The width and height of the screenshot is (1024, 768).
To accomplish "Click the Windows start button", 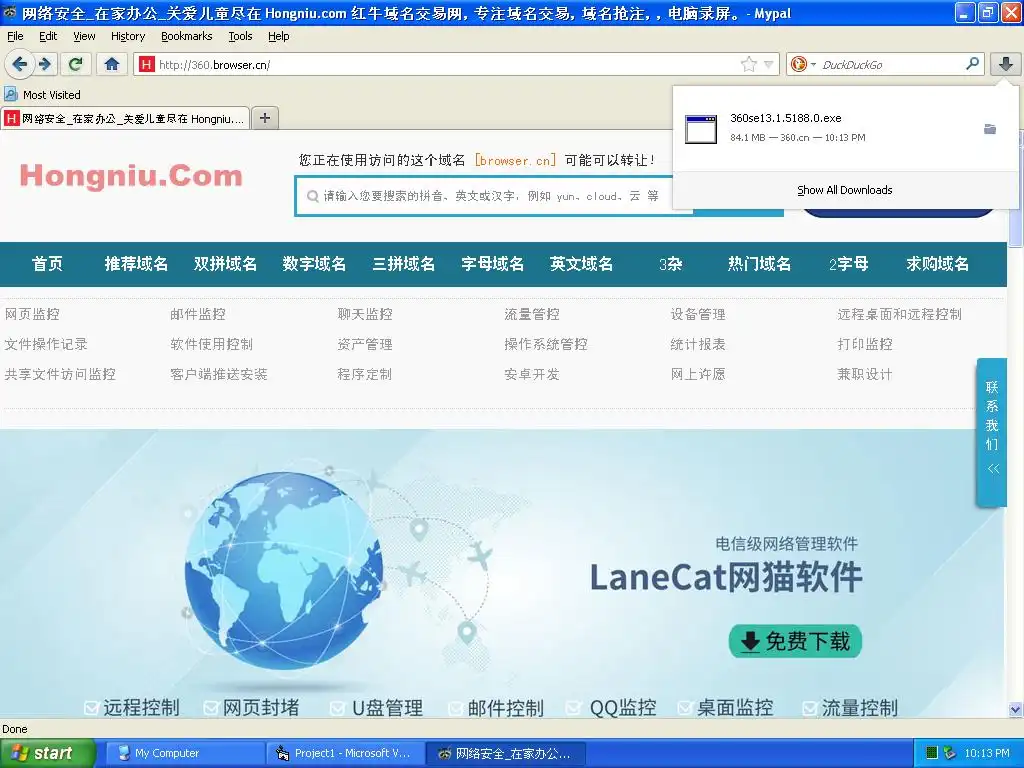I will click(47, 753).
